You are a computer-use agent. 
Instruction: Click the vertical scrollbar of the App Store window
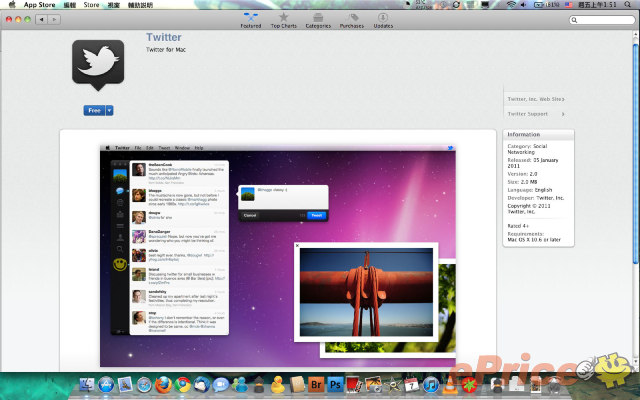(x=636, y=155)
